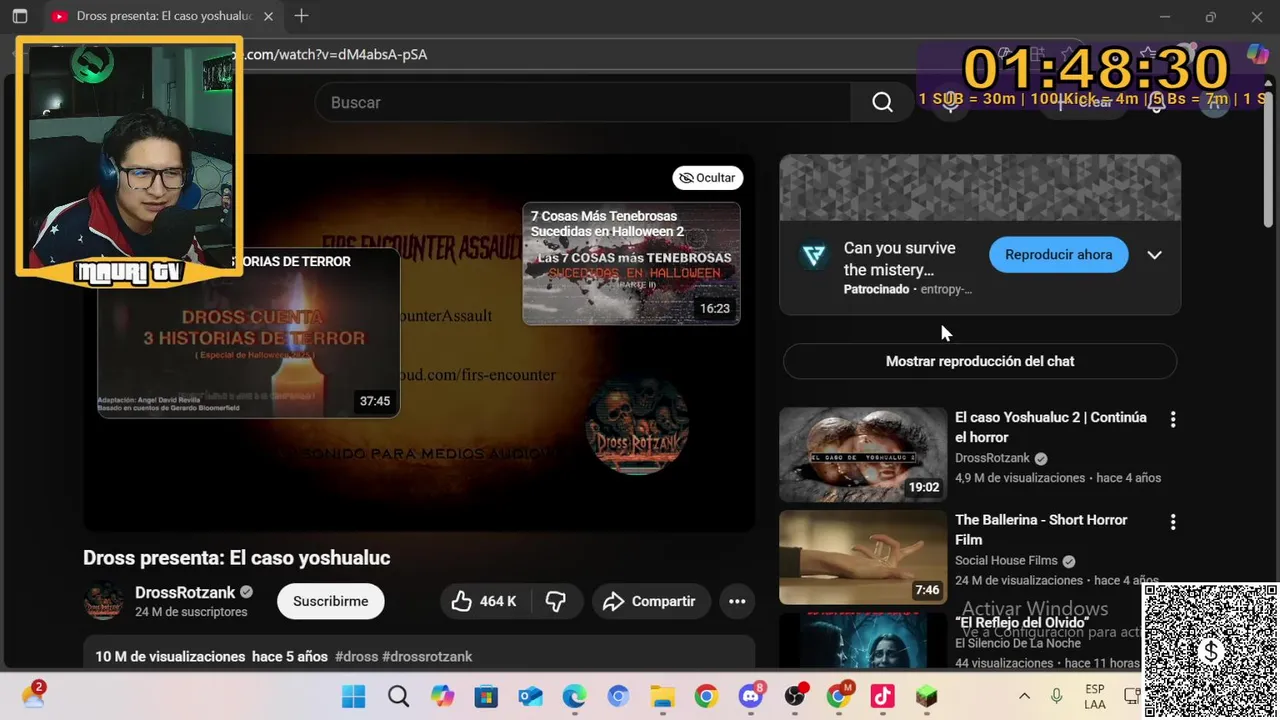Screen dimensions: 1280x720
Task: Expand the sponsored ad chevron
Action: pyautogui.click(x=1154, y=254)
